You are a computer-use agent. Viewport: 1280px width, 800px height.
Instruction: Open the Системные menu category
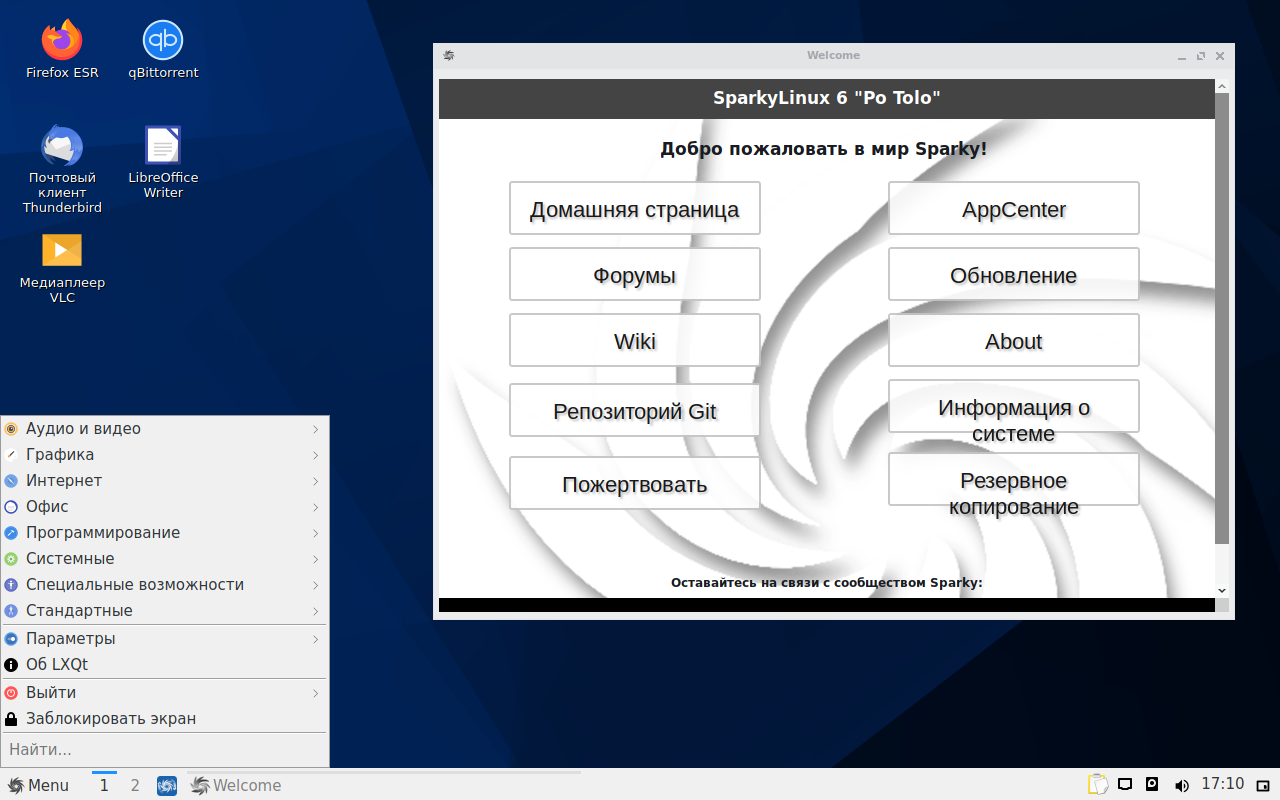pyautogui.click(x=165, y=559)
